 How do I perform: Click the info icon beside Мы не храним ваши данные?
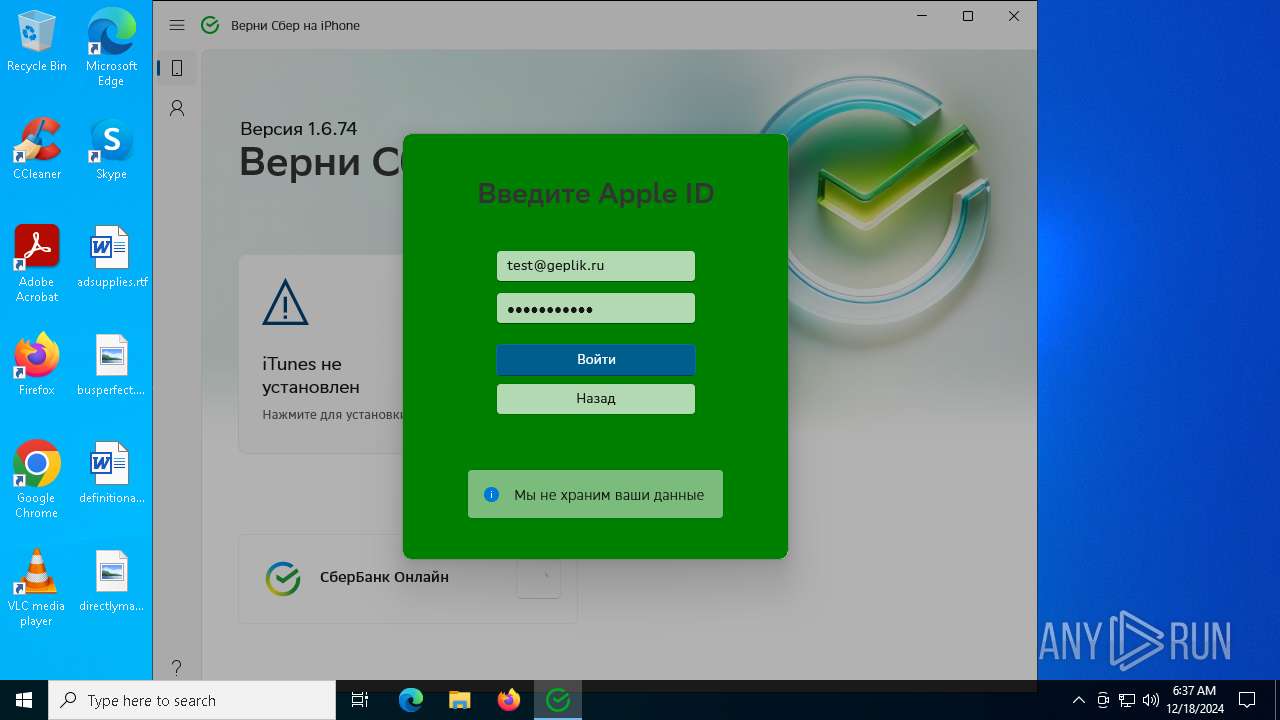491,494
